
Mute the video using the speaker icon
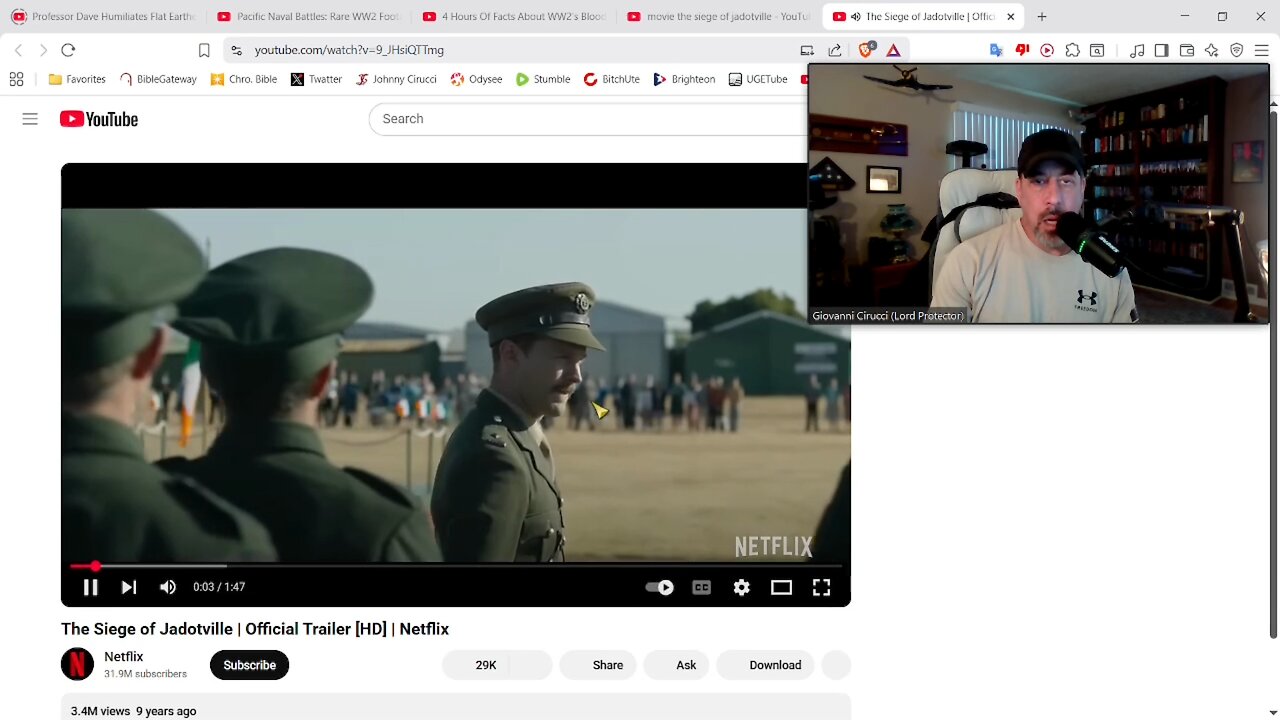click(x=168, y=587)
